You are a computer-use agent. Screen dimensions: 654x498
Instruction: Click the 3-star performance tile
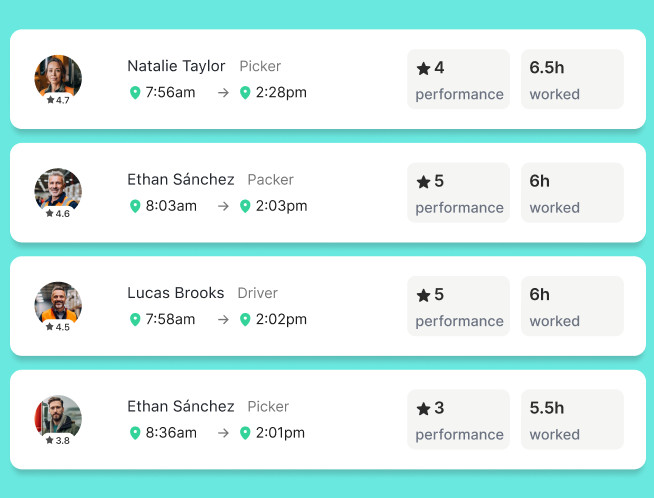pyautogui.click(x=458, y=419)
